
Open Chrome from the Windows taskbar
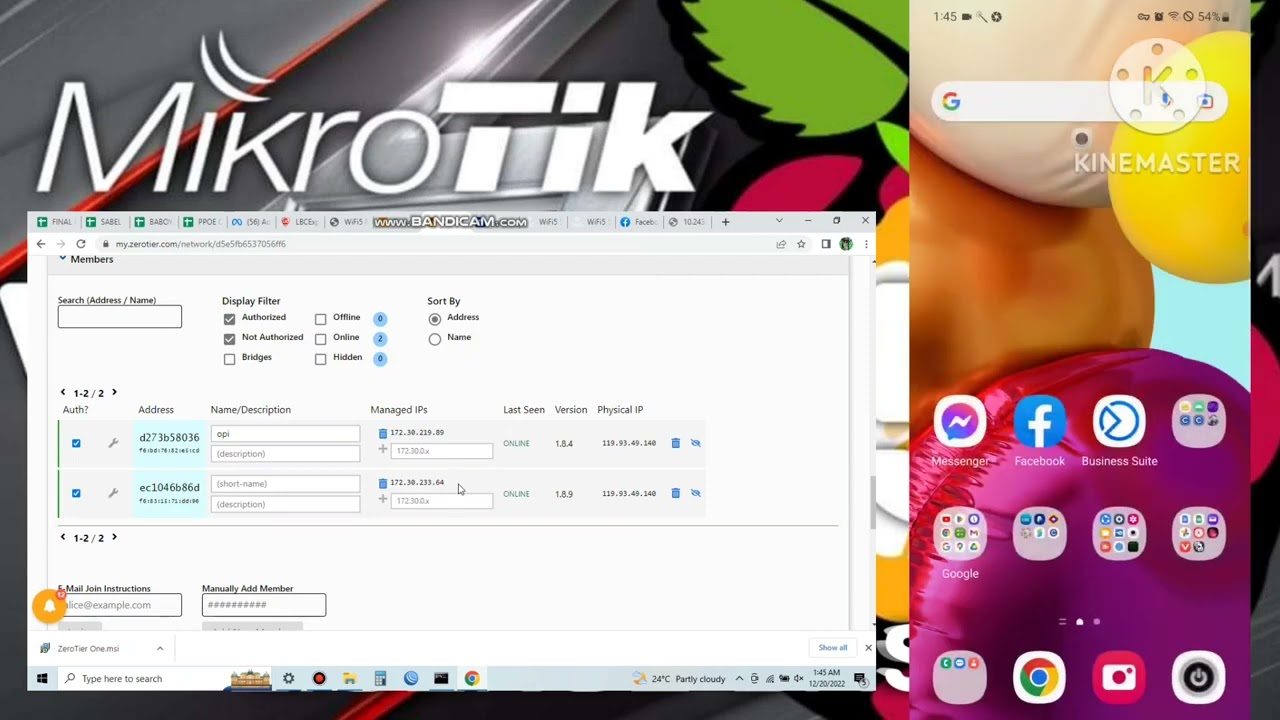click(x=472, y=679)
